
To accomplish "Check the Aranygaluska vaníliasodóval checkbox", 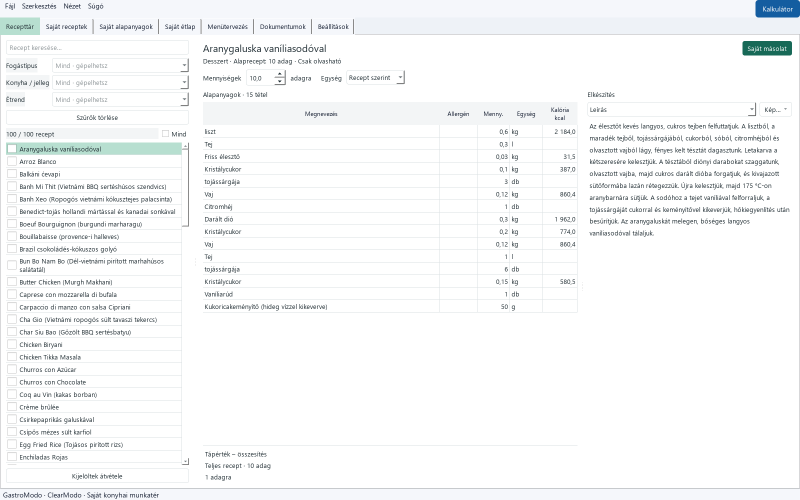I will 12,149.
